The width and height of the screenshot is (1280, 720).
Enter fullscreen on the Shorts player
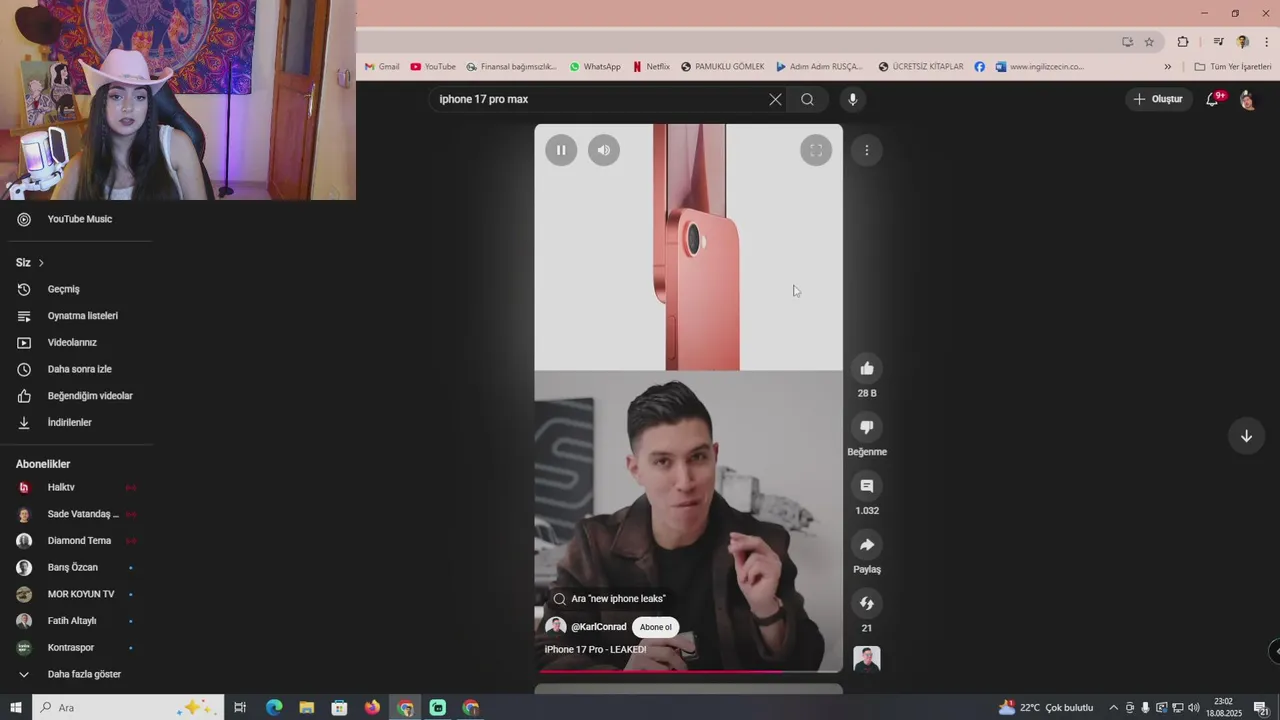816,150
